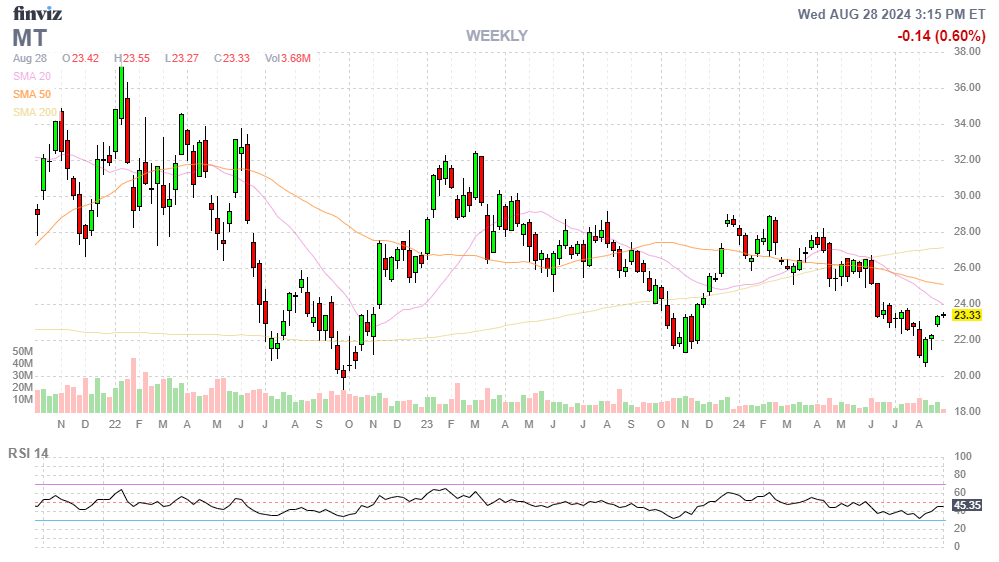Select the MT ticker symbol
Screen dimensions: 999x562
[x=30, y=38]
